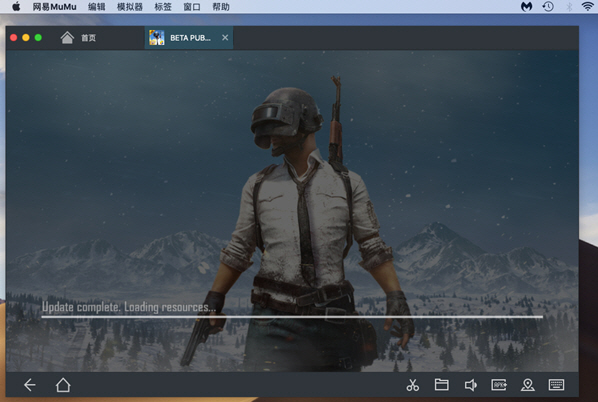Open the 窗口 menu
This screenshot has height=402, width=598.
coord(192,6)
